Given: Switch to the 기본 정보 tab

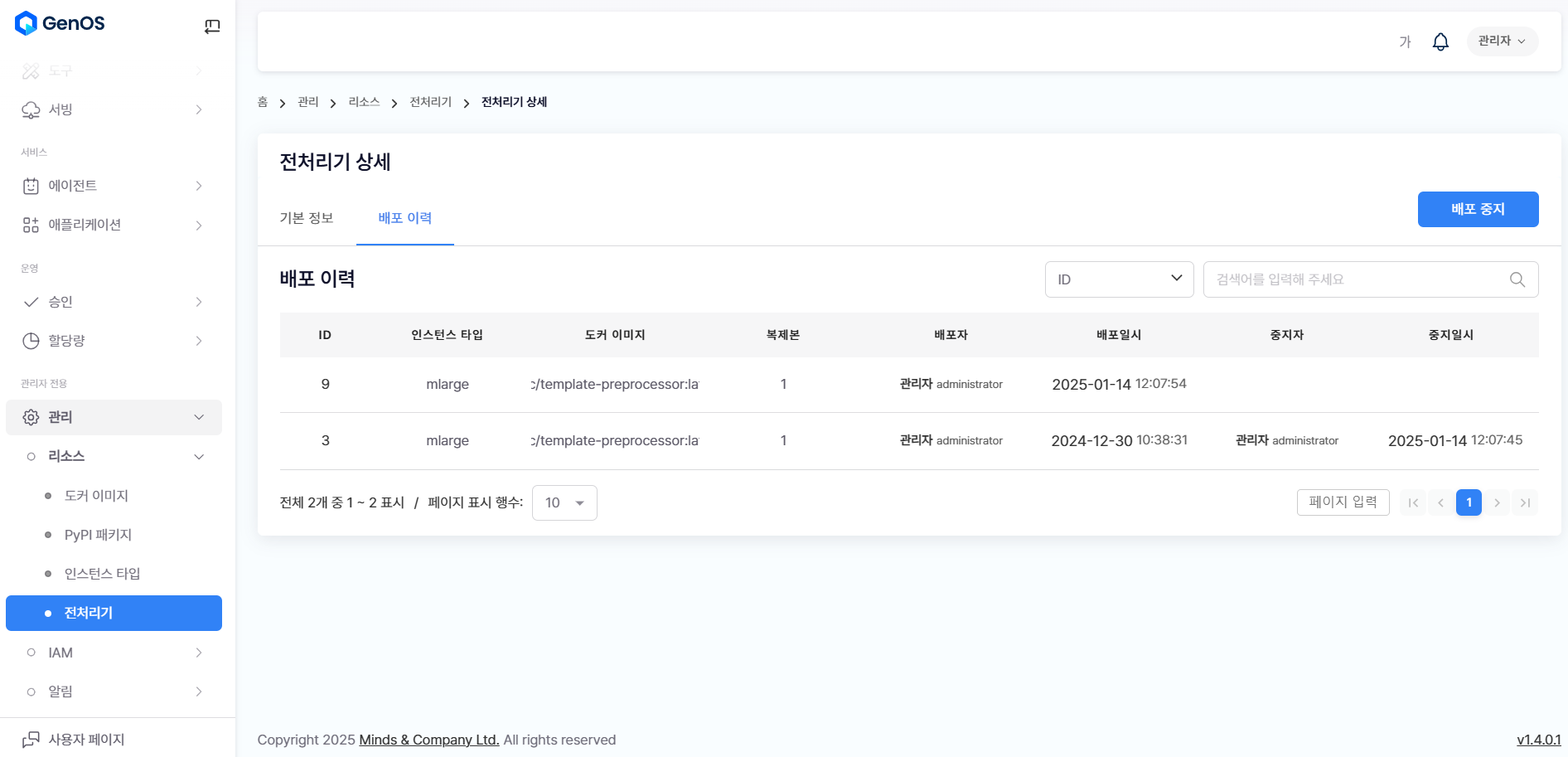Looking at the screenshot, I should pyautogui.click(x=307, y=218).
